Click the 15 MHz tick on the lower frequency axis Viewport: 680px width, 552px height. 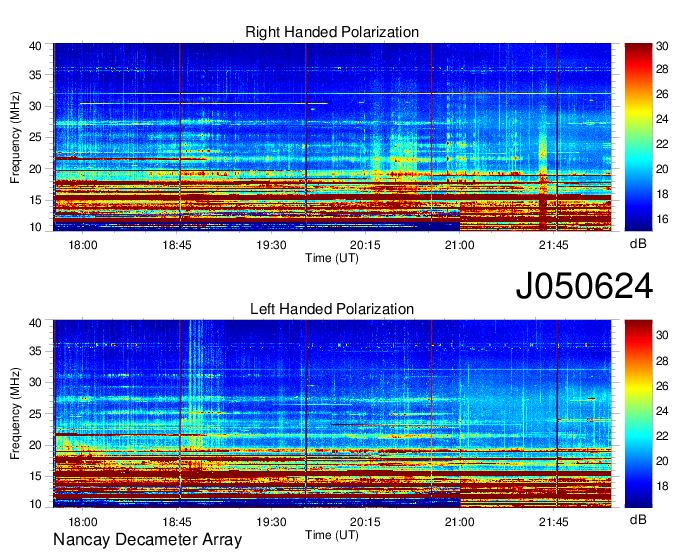[x=35, y=476]
